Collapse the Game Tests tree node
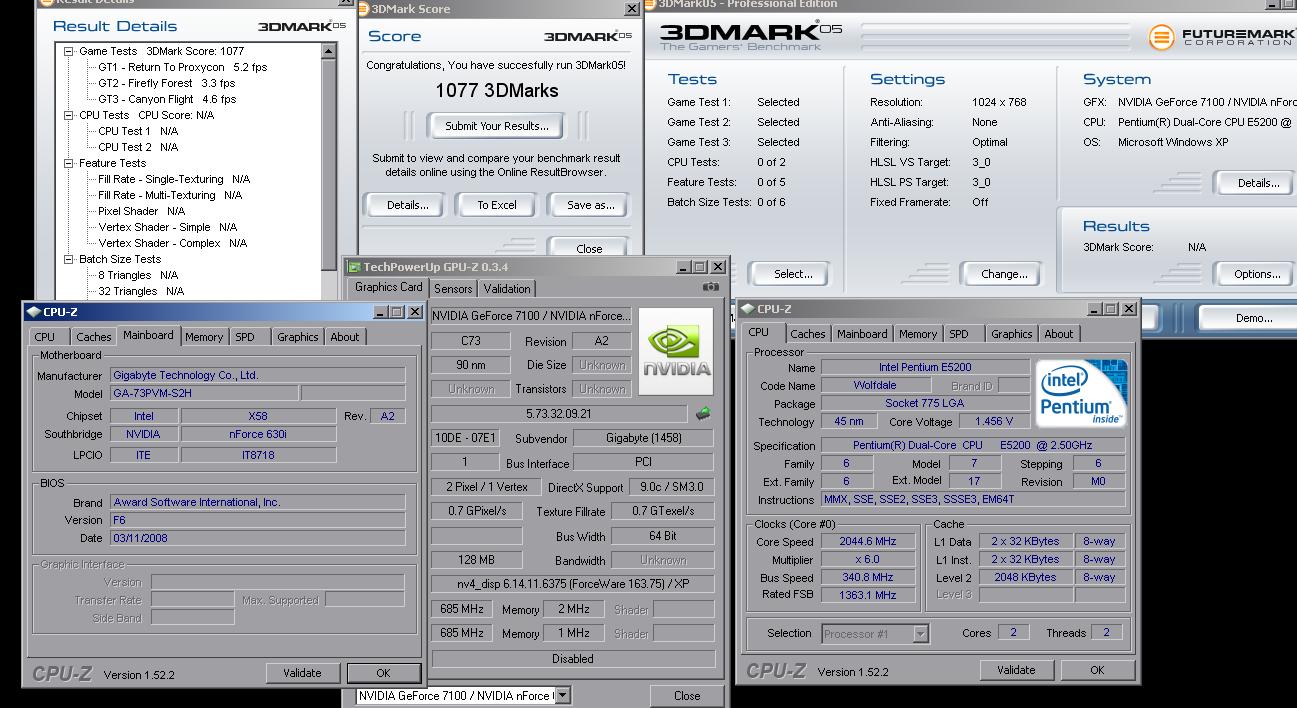This screenshot has height=708, width=1297. pyautogui.click(x=69, y=51)
